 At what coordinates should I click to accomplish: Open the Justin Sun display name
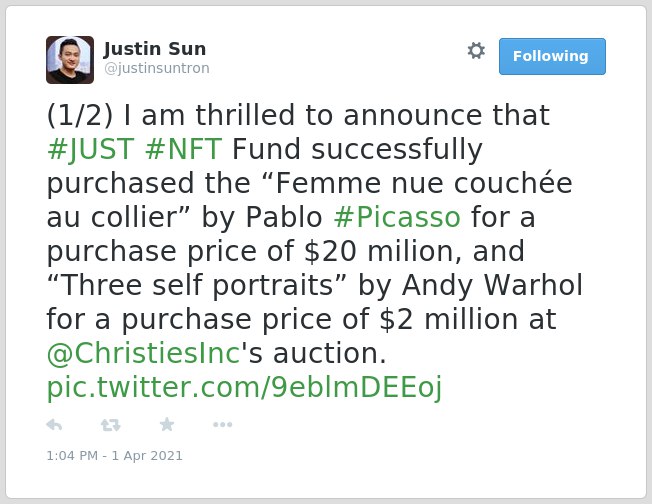pyautogui.click(x=155, y=49)
